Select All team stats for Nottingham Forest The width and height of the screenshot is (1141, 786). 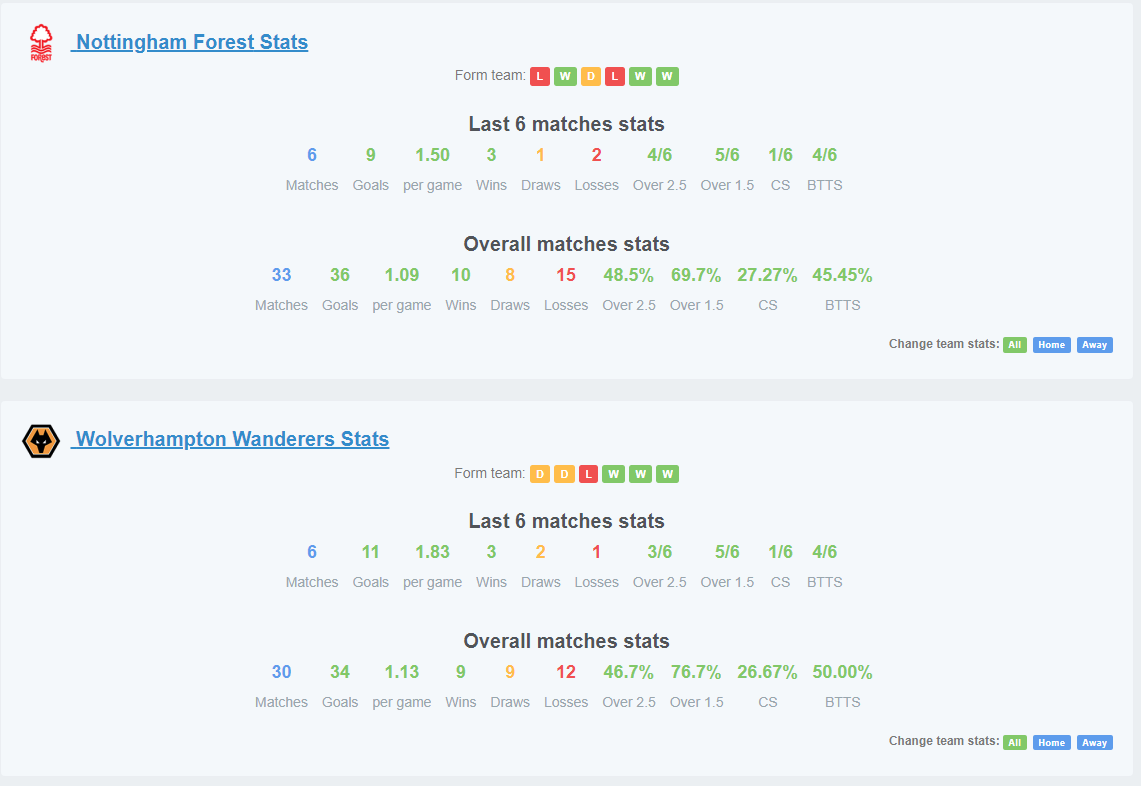1015,345
